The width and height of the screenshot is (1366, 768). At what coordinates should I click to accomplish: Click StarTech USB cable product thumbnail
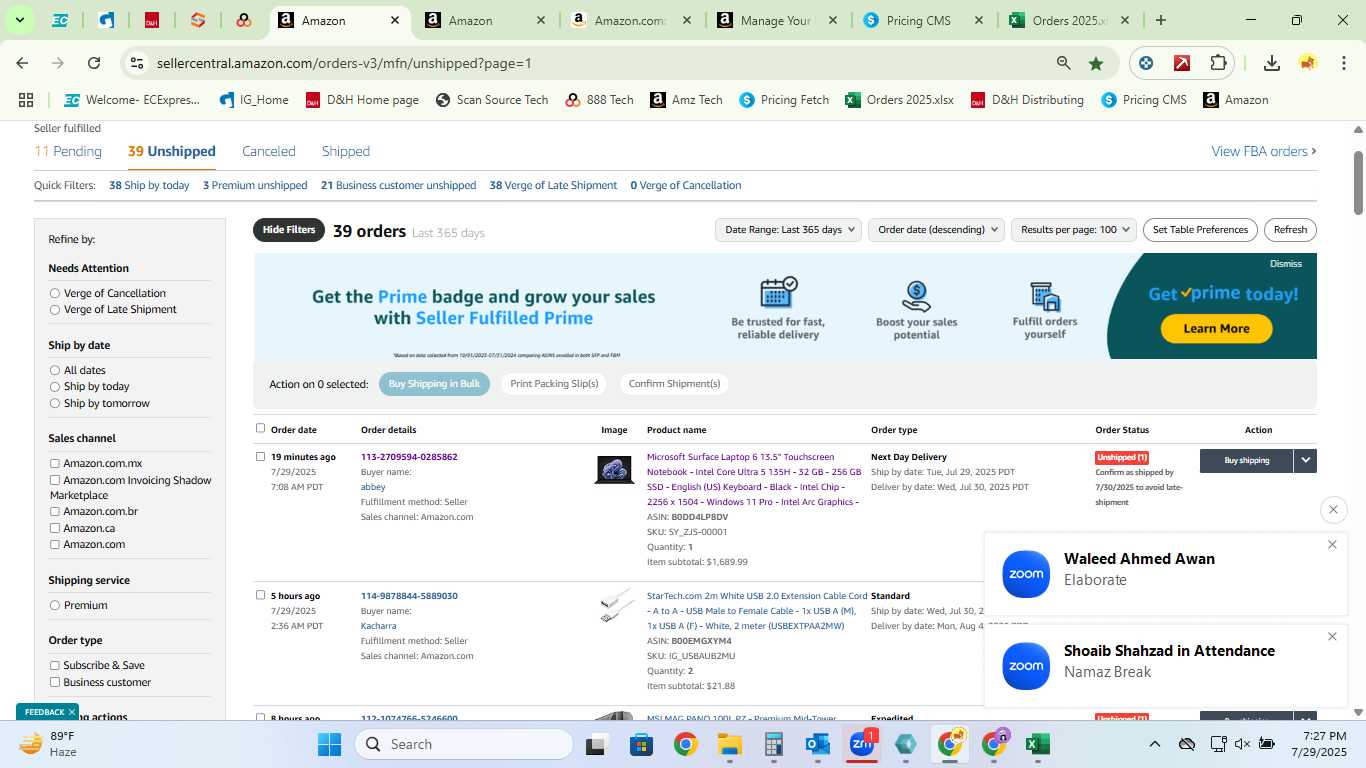pos(616,605)
